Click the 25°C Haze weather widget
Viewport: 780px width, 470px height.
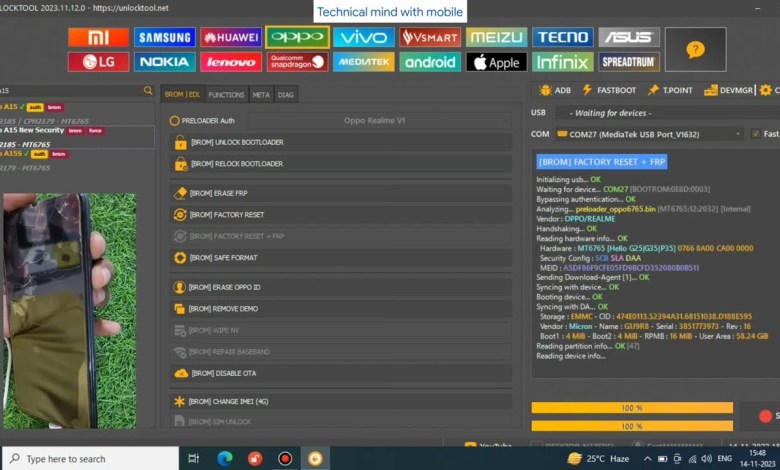coord(598,459)
